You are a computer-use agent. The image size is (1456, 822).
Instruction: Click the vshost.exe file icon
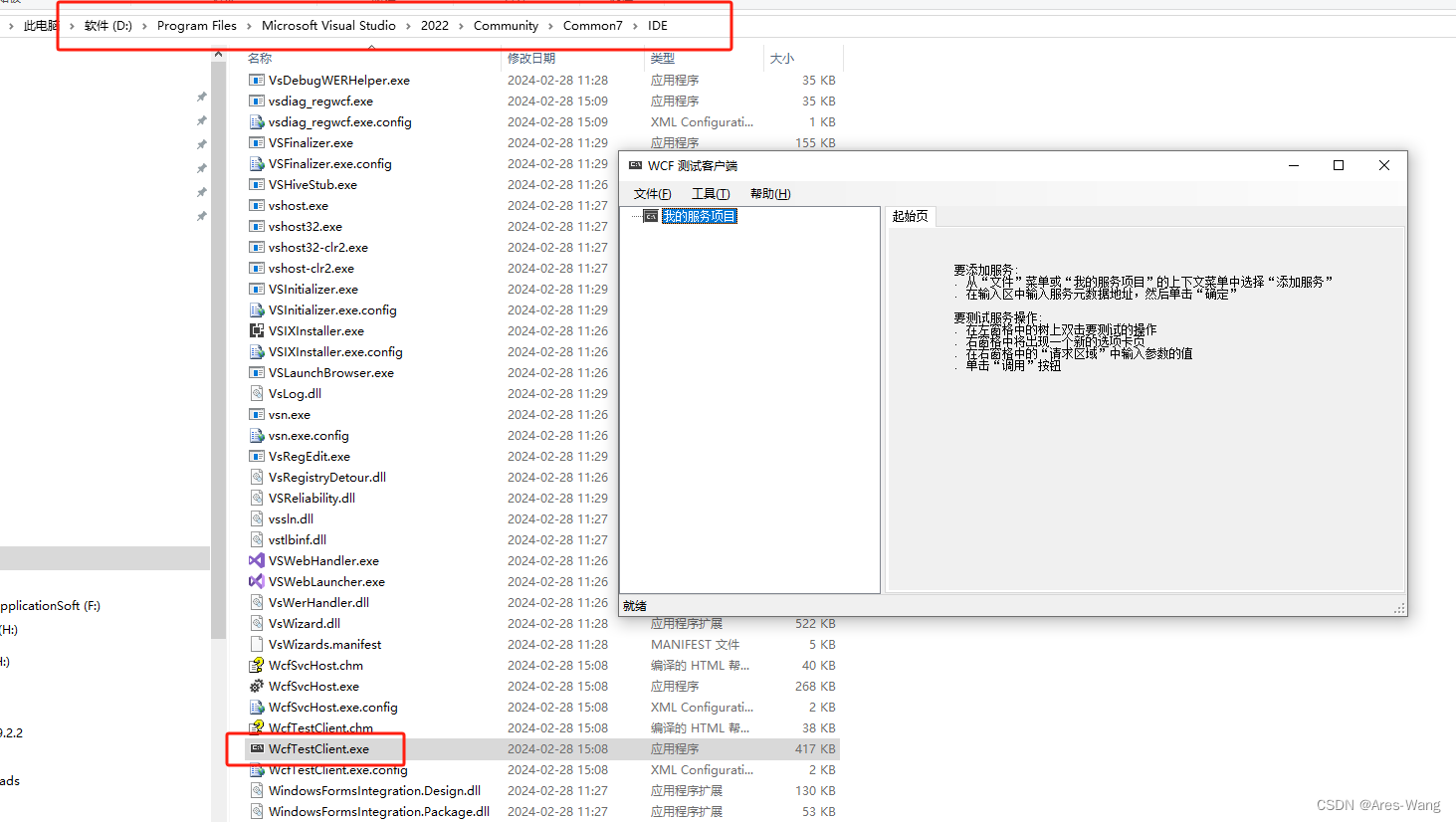257,205
